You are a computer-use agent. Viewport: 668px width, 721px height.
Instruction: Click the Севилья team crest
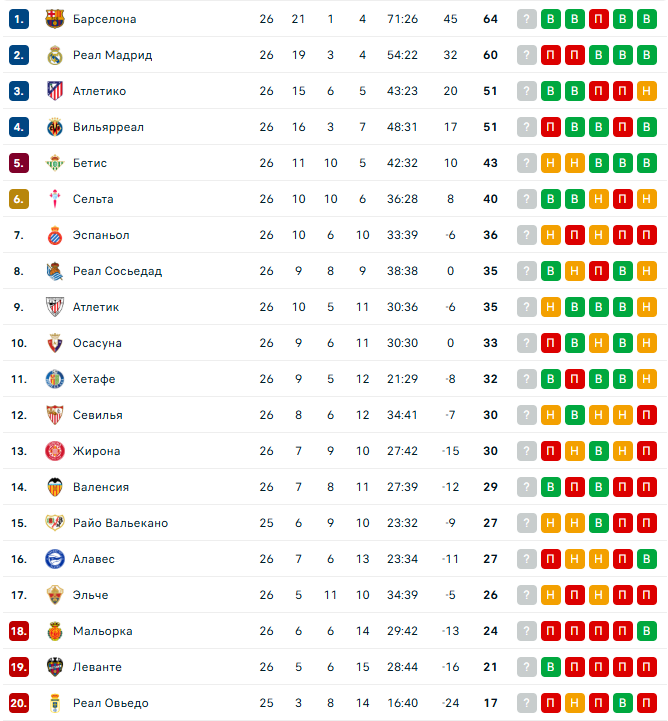(55, 415)
